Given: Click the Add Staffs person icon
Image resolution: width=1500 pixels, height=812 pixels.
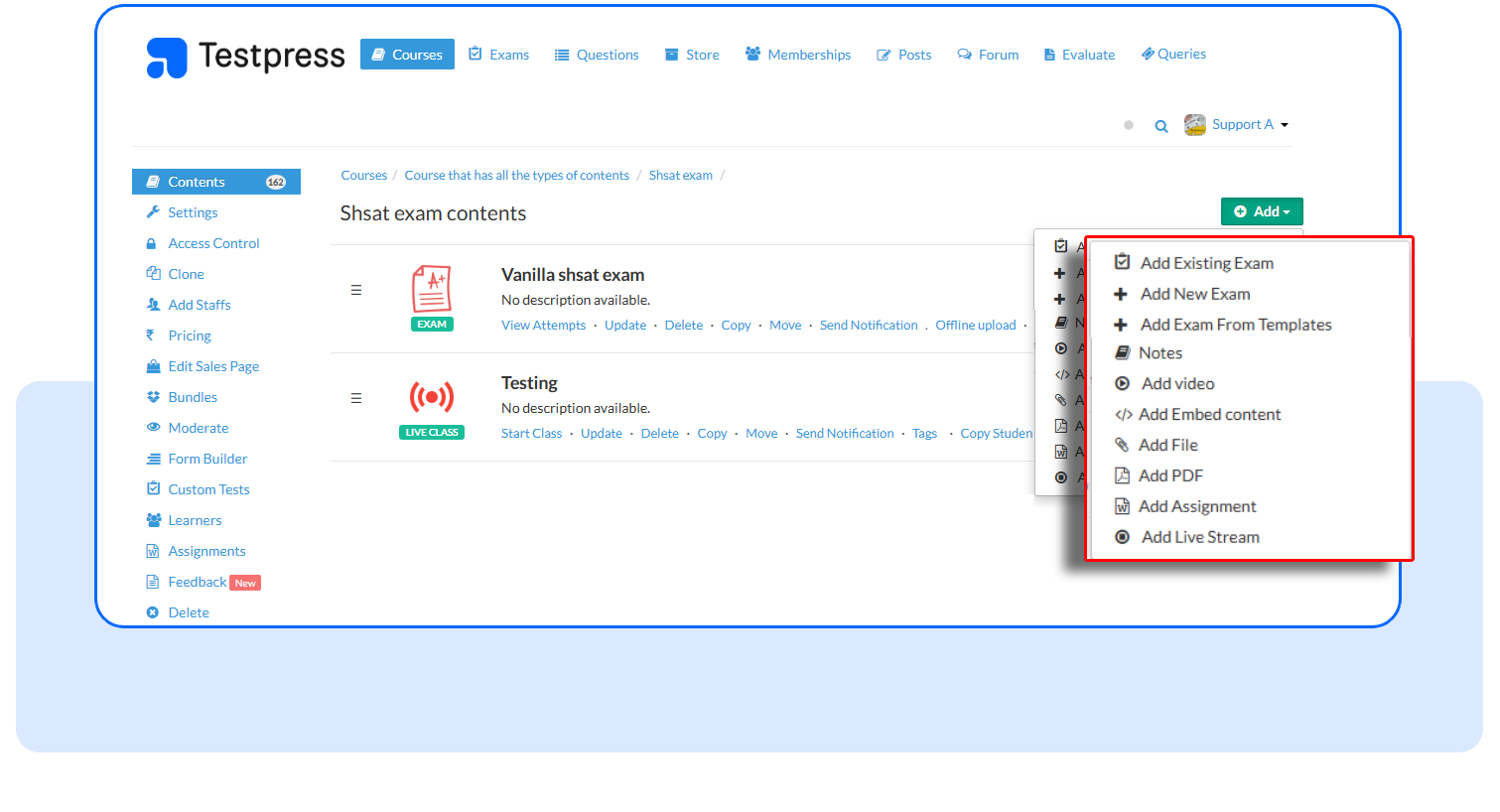Looking at the screenshot, I should 153,305.
